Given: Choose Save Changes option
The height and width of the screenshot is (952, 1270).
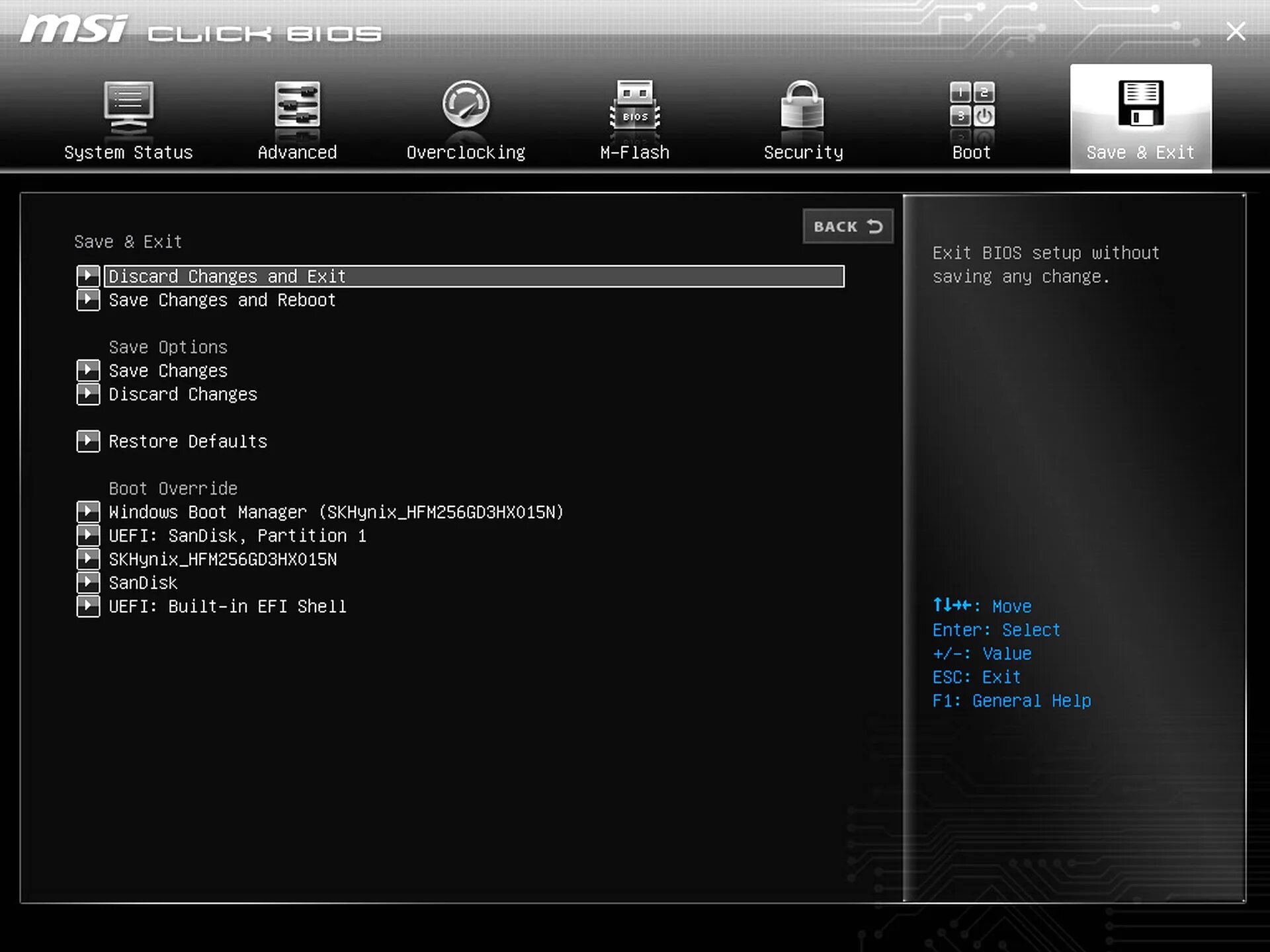Looking at the screenshot, I should (168, 371).
